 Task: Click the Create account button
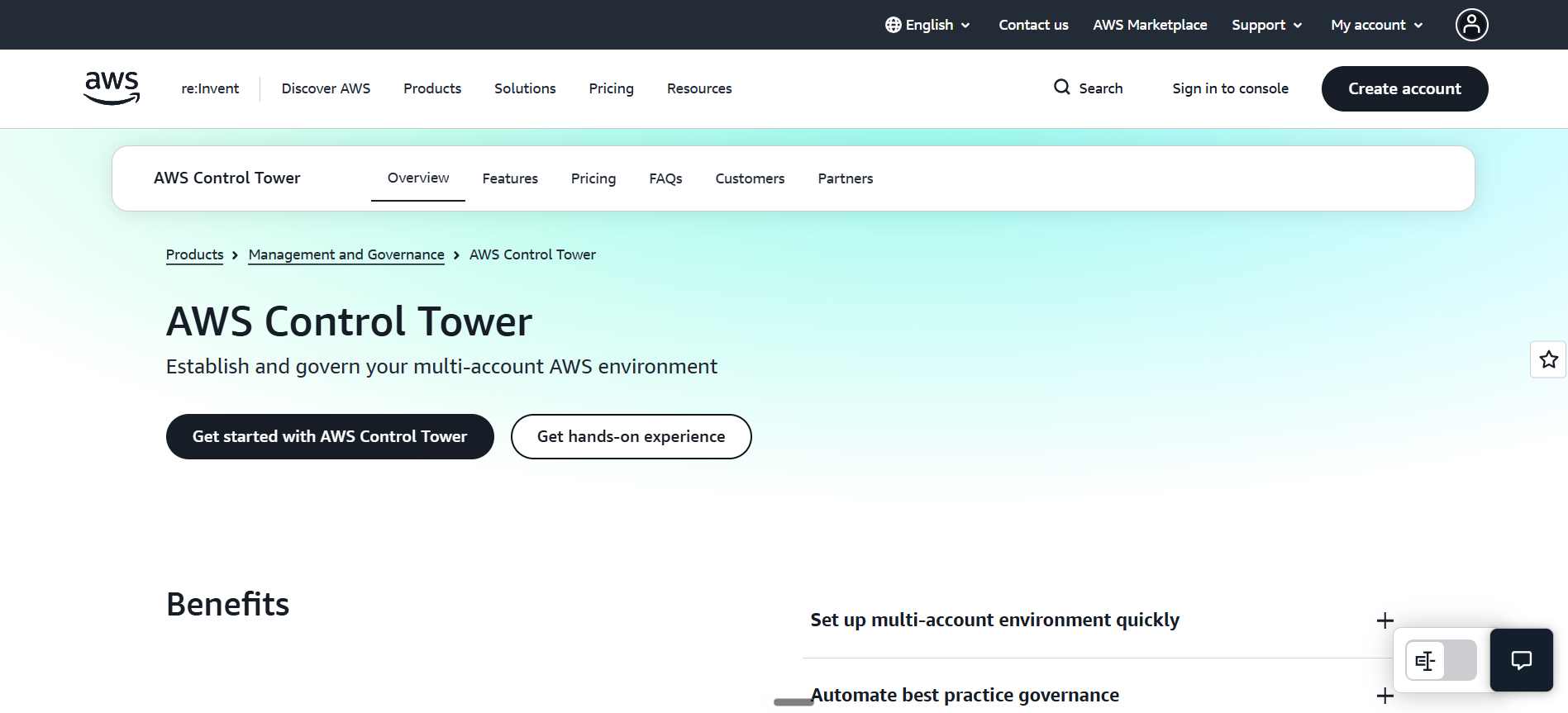[1404, 88]
